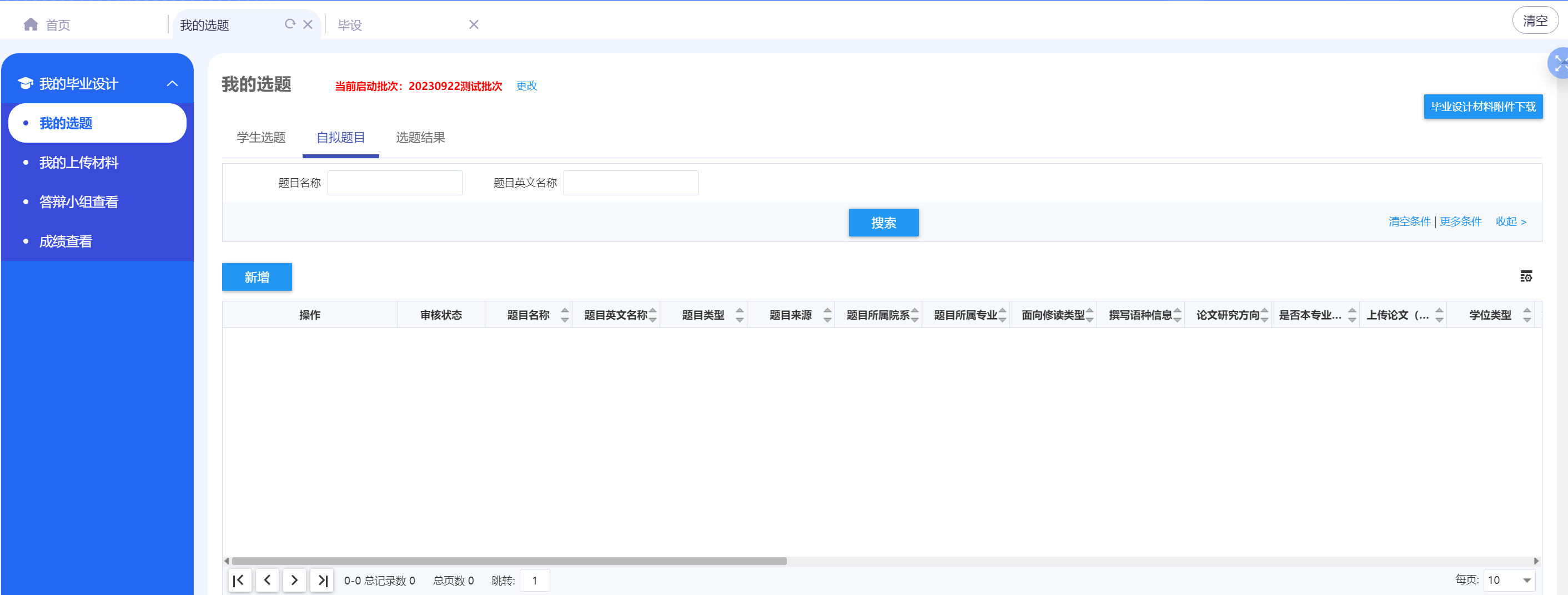This screenshot has width=1568, height=595.
Task: Click the 搜索 button
Action: pyautogui.click(x=884, y=223)
